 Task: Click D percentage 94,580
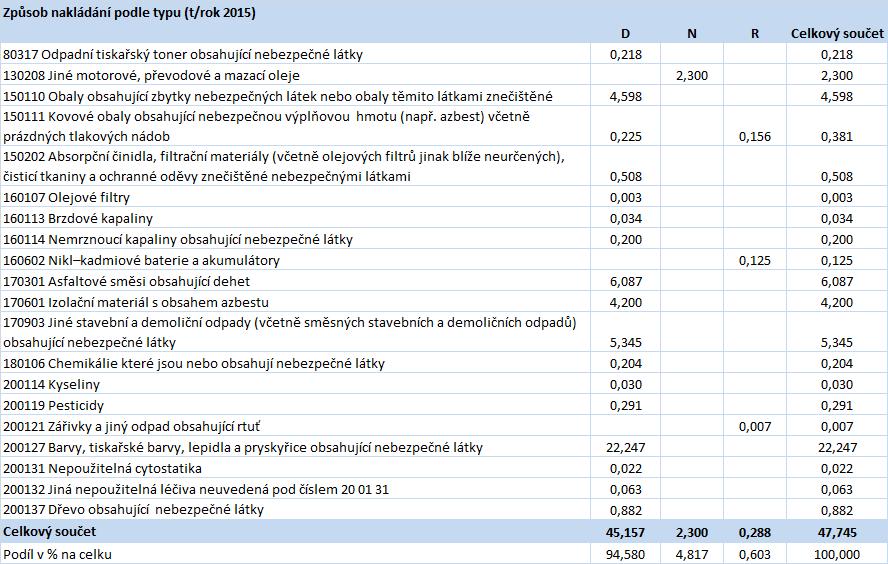click(625, 554)
